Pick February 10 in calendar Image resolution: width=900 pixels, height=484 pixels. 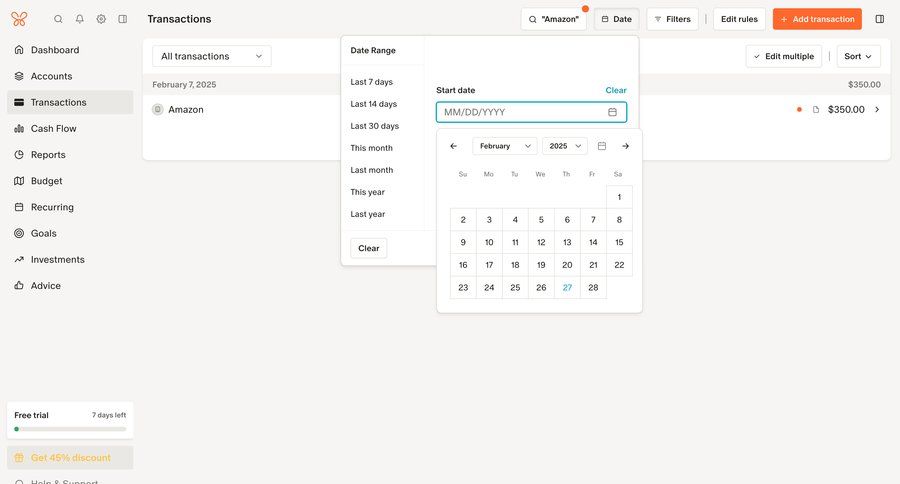(489, 242)
